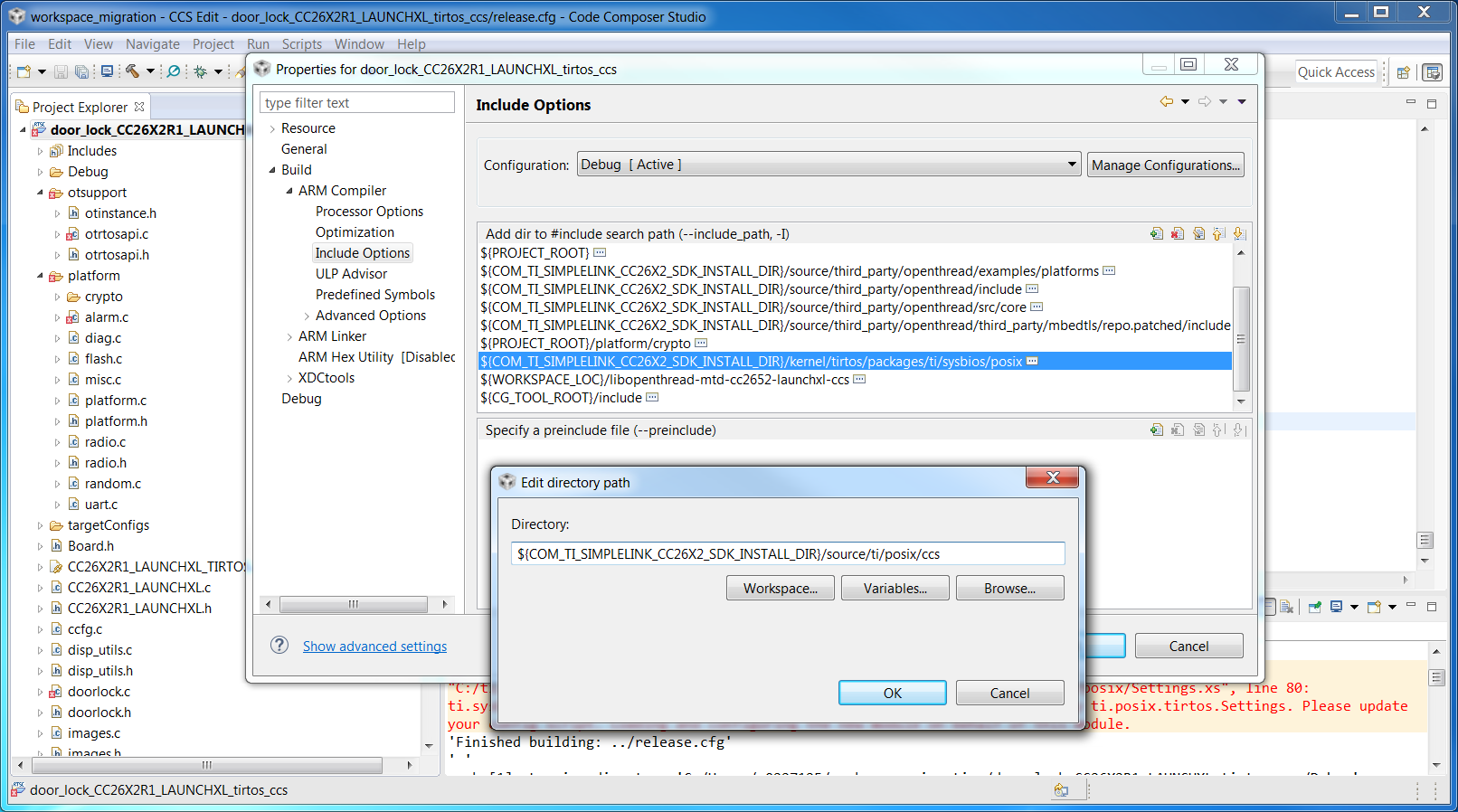Open the Navigate menu
Screen dimensions: 1458x812
(x=153, y=43)
